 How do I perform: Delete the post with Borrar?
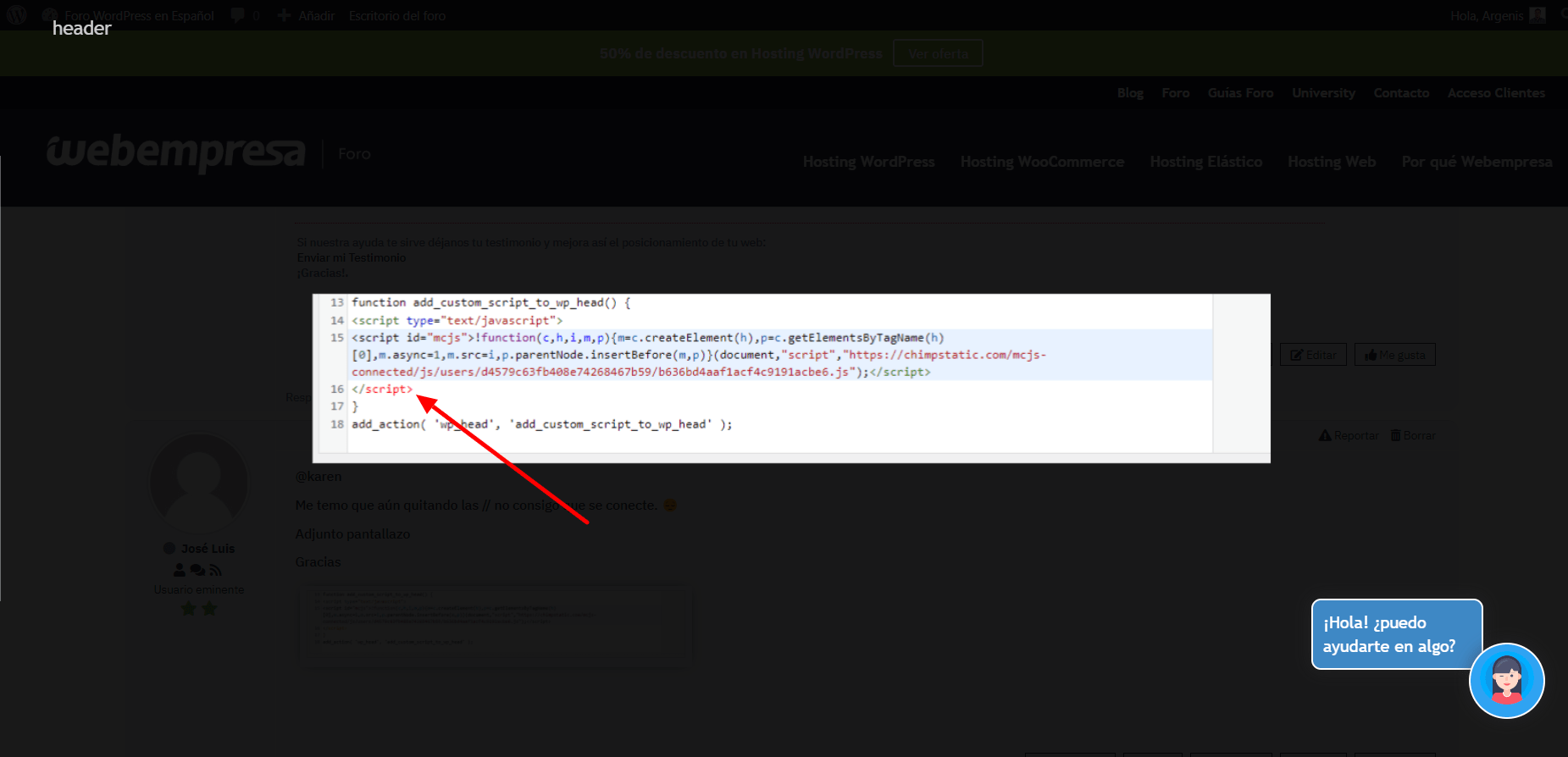point(1413,435)
